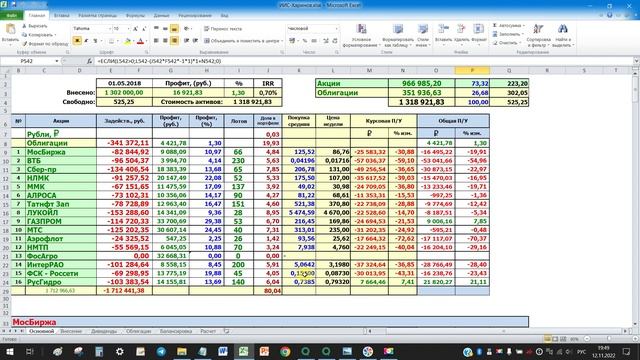Open Telegram from the taskbar

(161, 351)
